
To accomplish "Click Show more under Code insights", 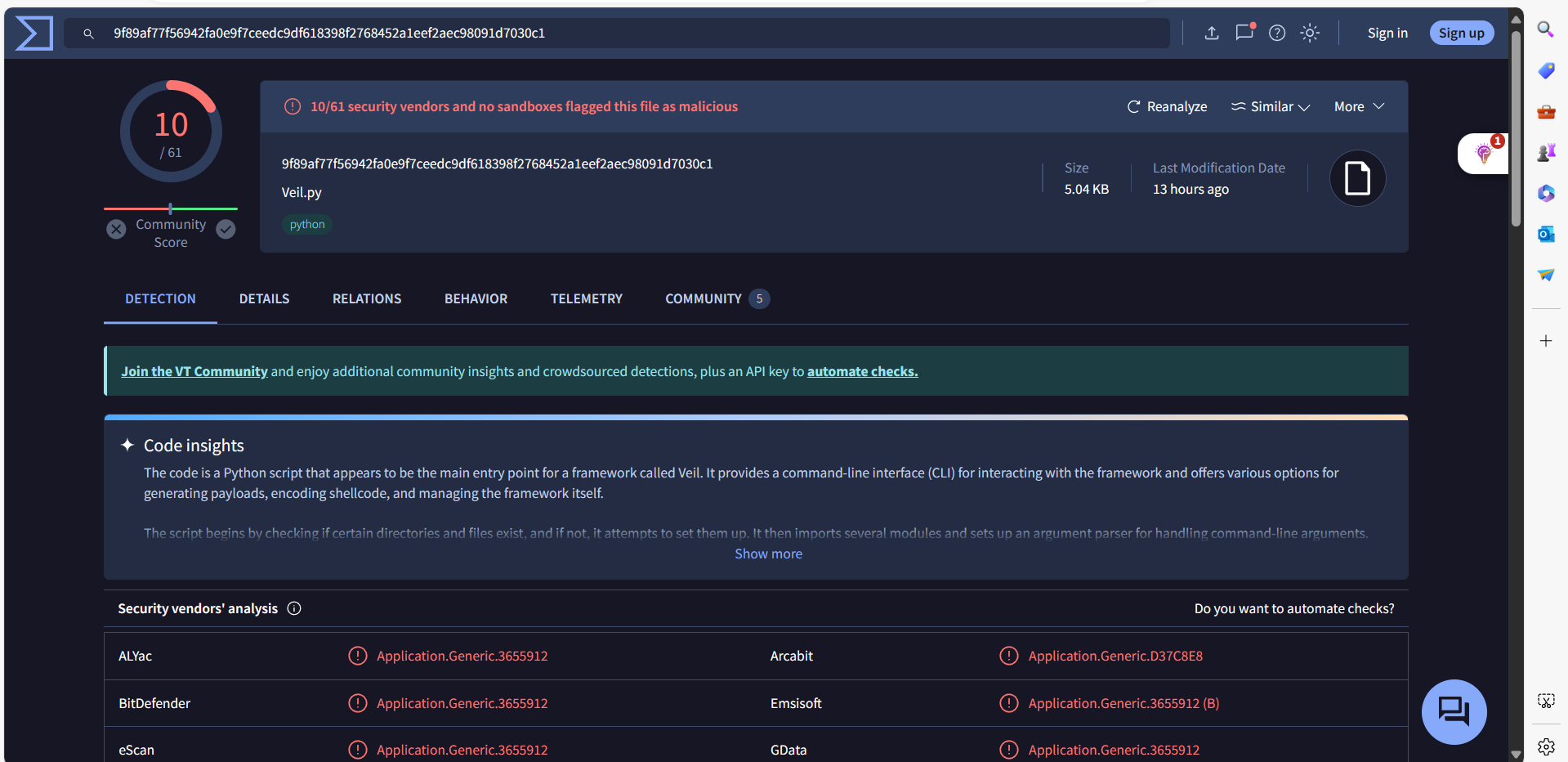I will pos(768,554).
